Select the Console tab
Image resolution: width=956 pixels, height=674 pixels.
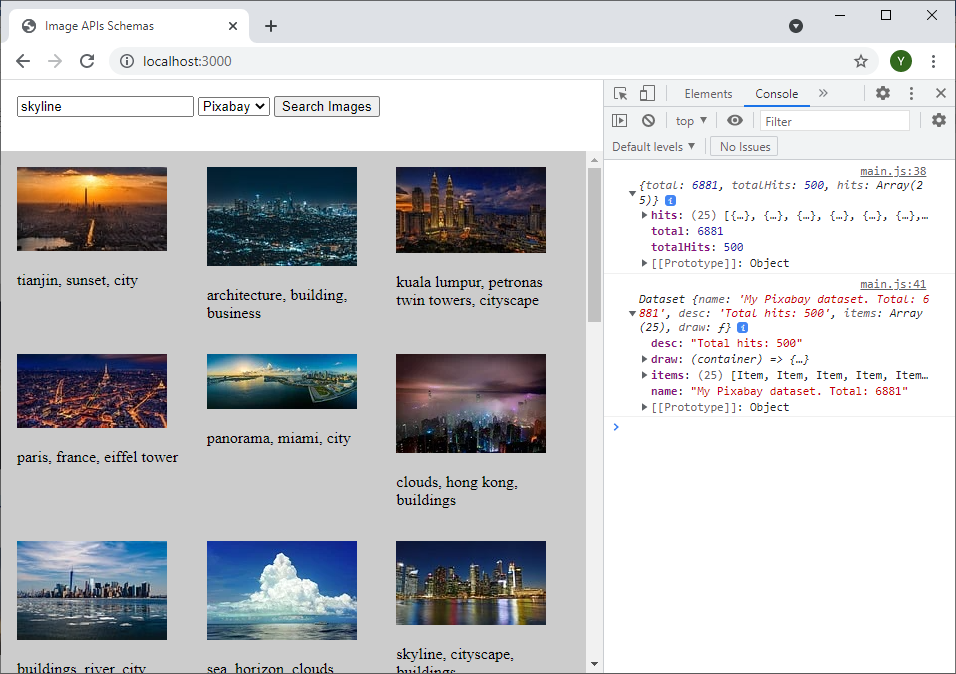776,92
